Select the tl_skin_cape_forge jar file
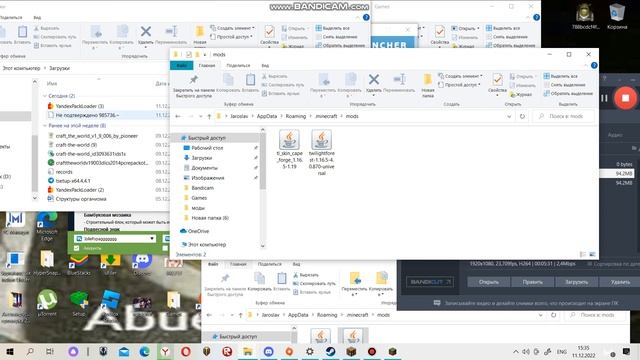 (x=289, y=149)
